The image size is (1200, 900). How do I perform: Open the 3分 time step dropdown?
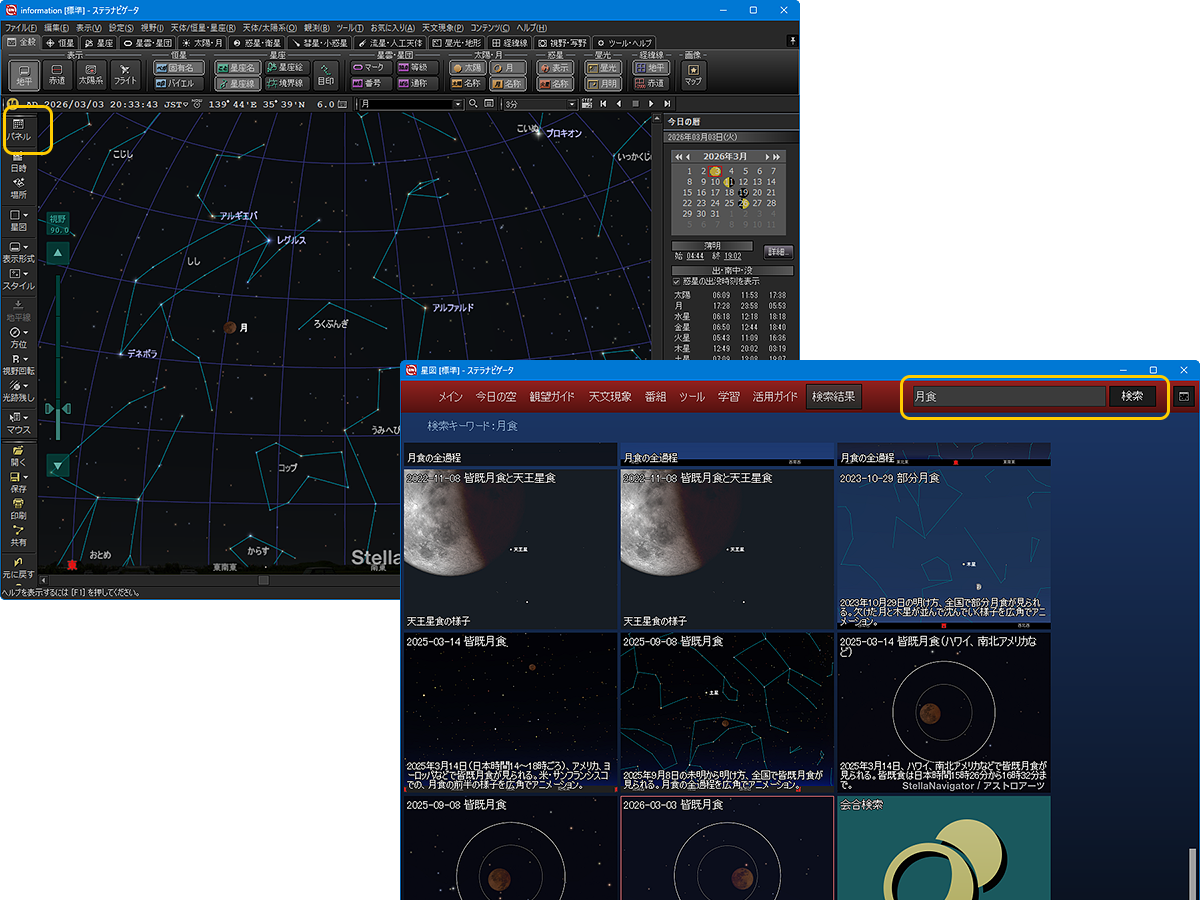(x=573, y=104)
